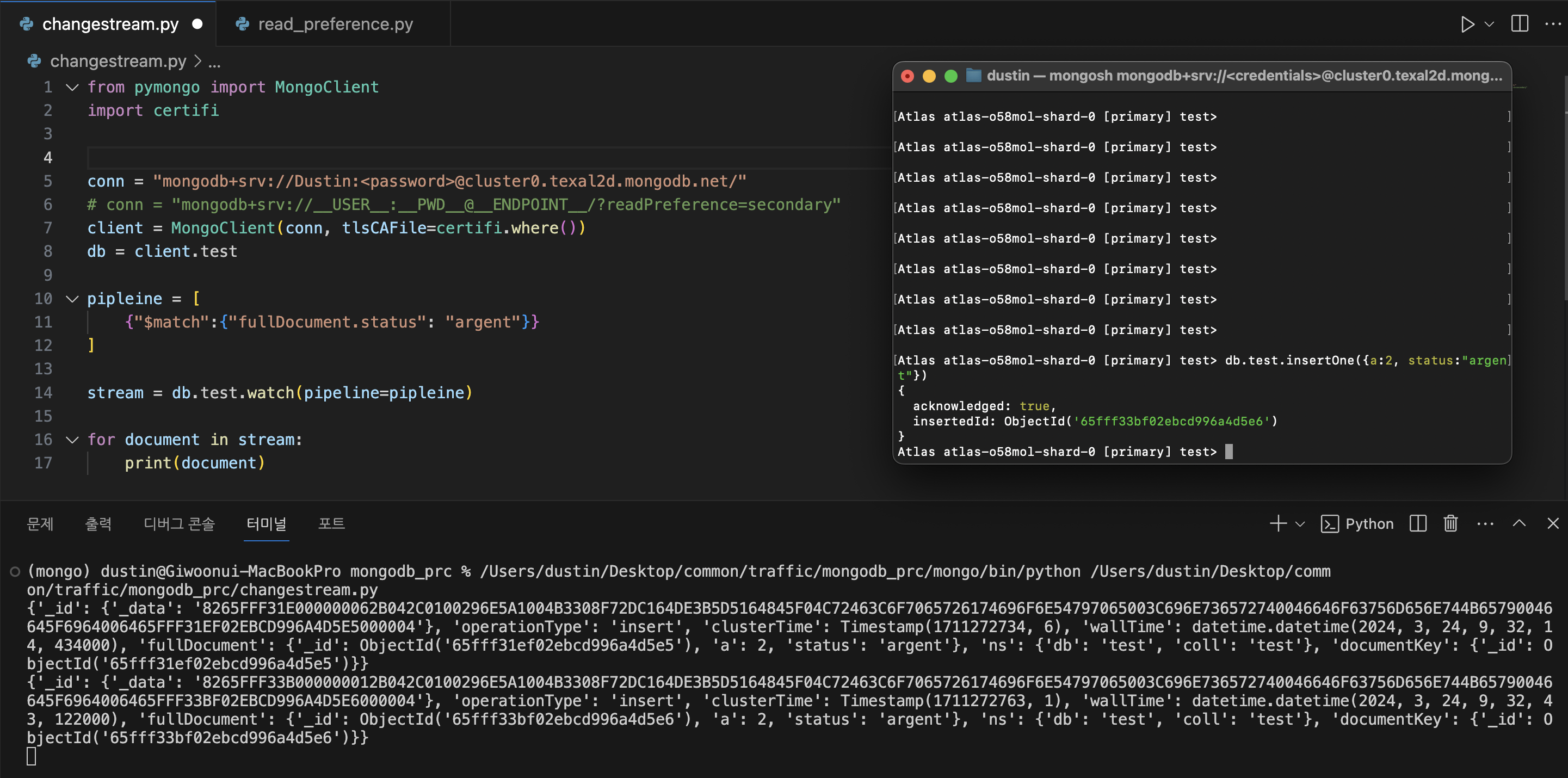1568x778 pixels.
Task: Open the run options dropdown arrow
Action: click(1490, 24)
